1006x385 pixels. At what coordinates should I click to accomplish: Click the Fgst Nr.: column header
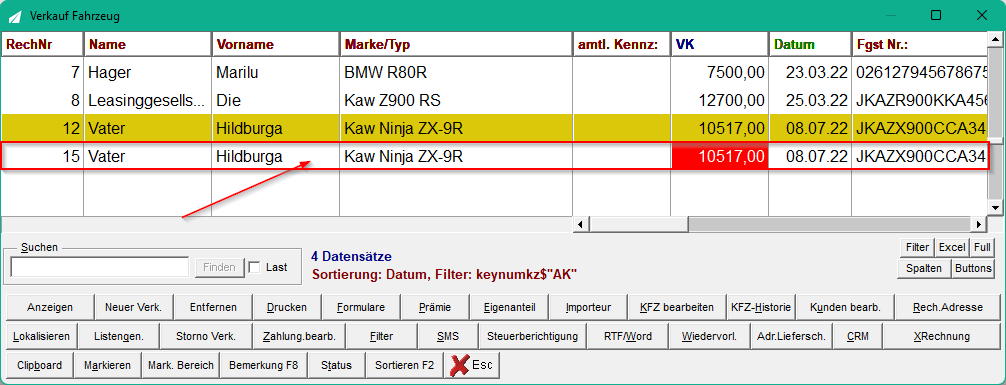coord(919,44)
